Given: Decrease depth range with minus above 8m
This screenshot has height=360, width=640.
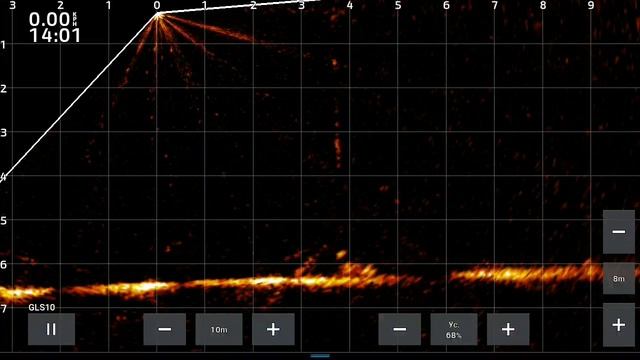Looking at the screenshot, I should coord(619,232).
